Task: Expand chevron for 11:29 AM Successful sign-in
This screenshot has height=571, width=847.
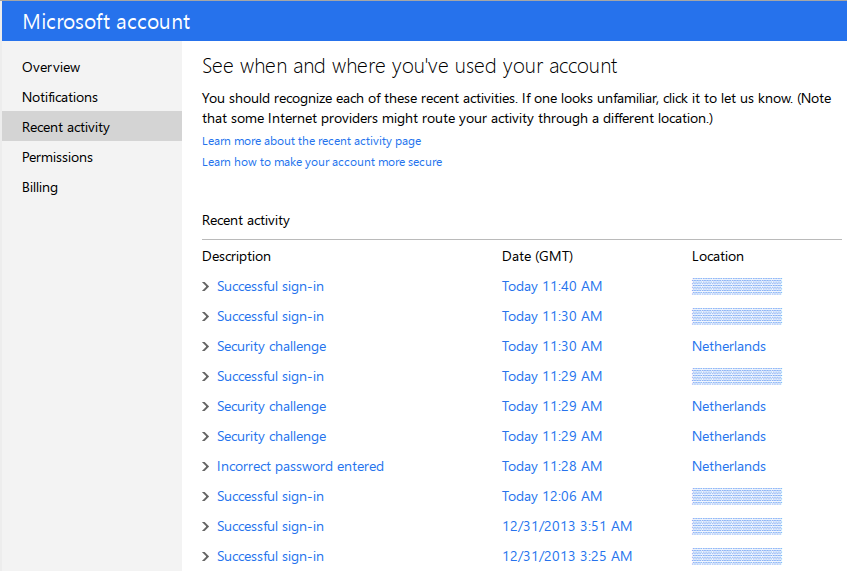Action: [x=206, y=377]
